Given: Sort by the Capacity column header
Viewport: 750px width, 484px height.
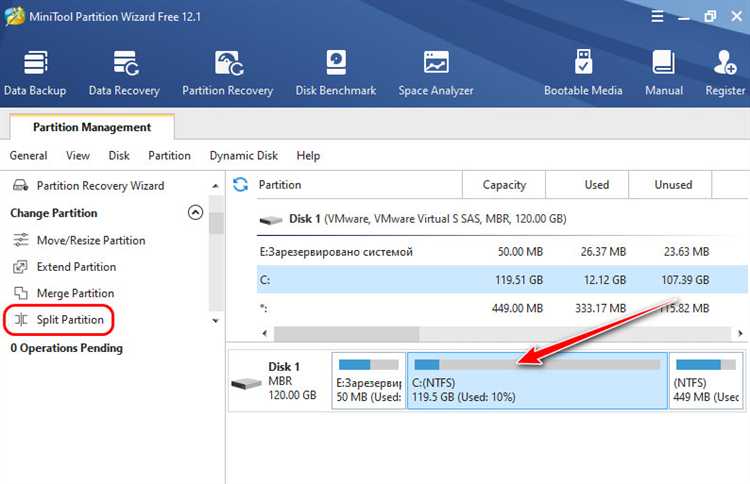Looking at the screenshot, I should pyautogui.click(x=504, y=185).
